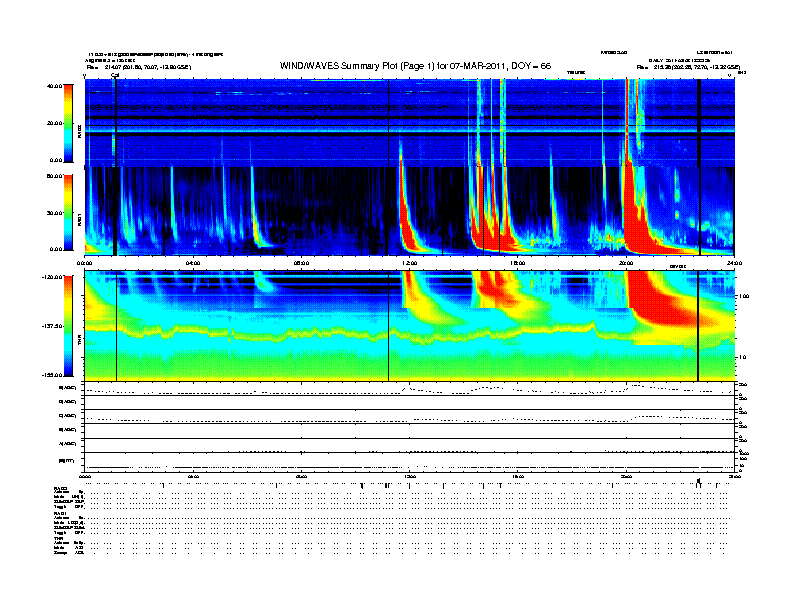Screen dimensions: 792x612
Task: Click 00:00 time label below RAD1 panel
Action: pos(84,263)
